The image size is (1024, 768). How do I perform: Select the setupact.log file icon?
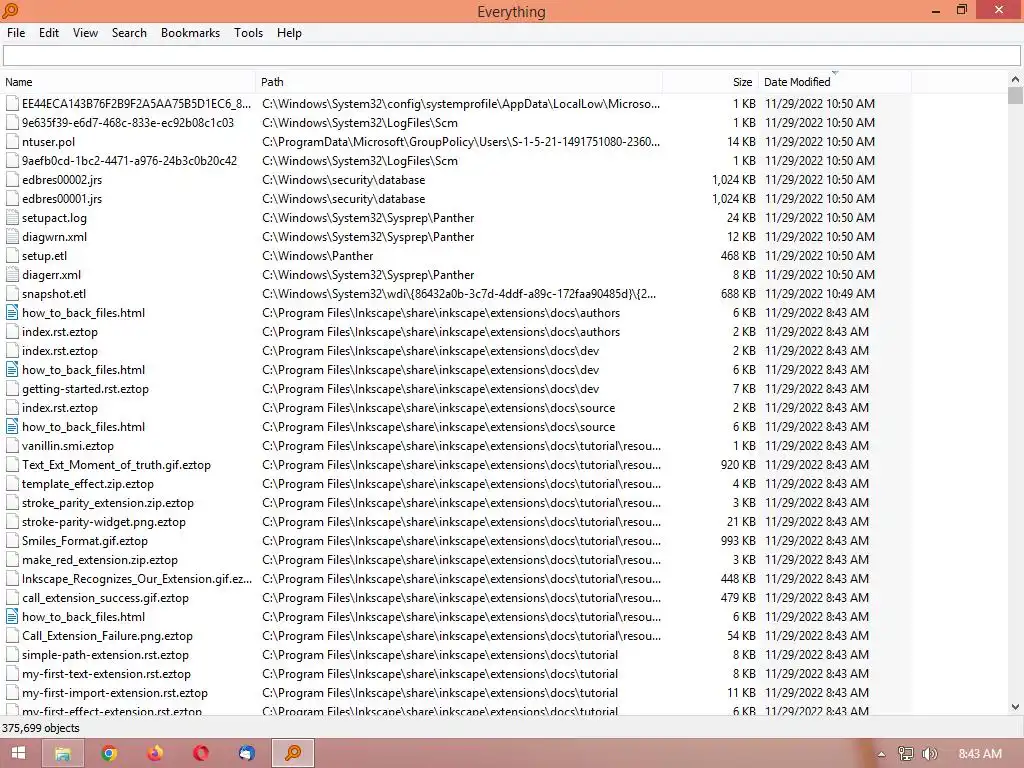click(12, 217)
